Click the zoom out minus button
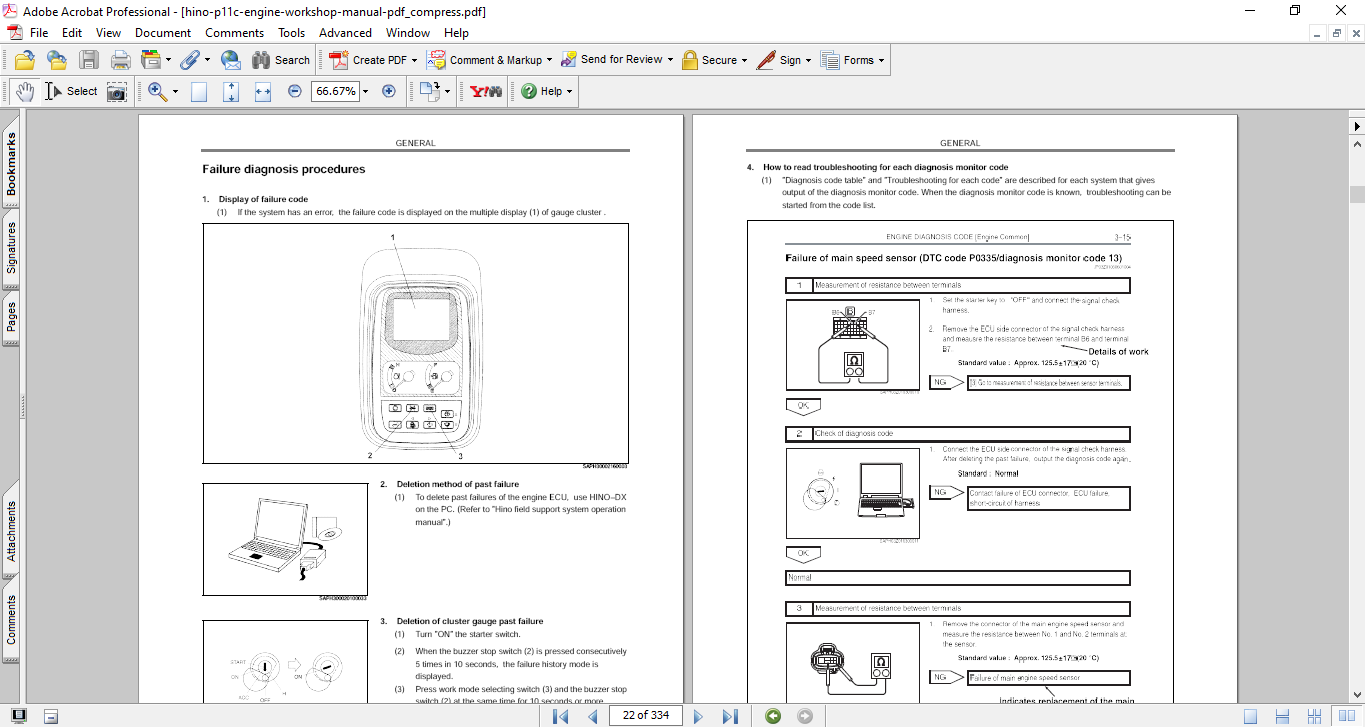 [x=294, y=91]
